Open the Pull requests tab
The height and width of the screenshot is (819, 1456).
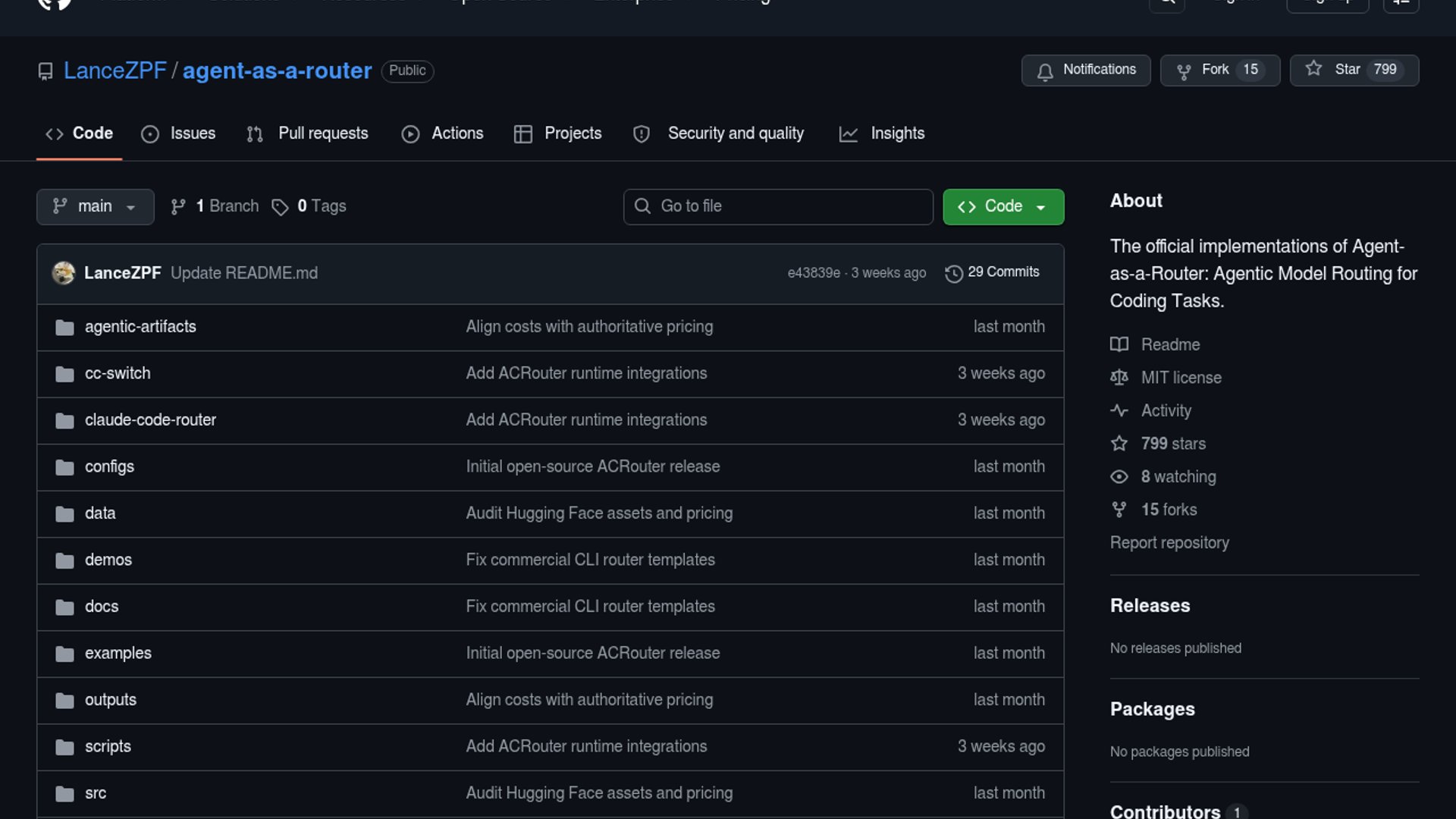[x=308, y=133]
